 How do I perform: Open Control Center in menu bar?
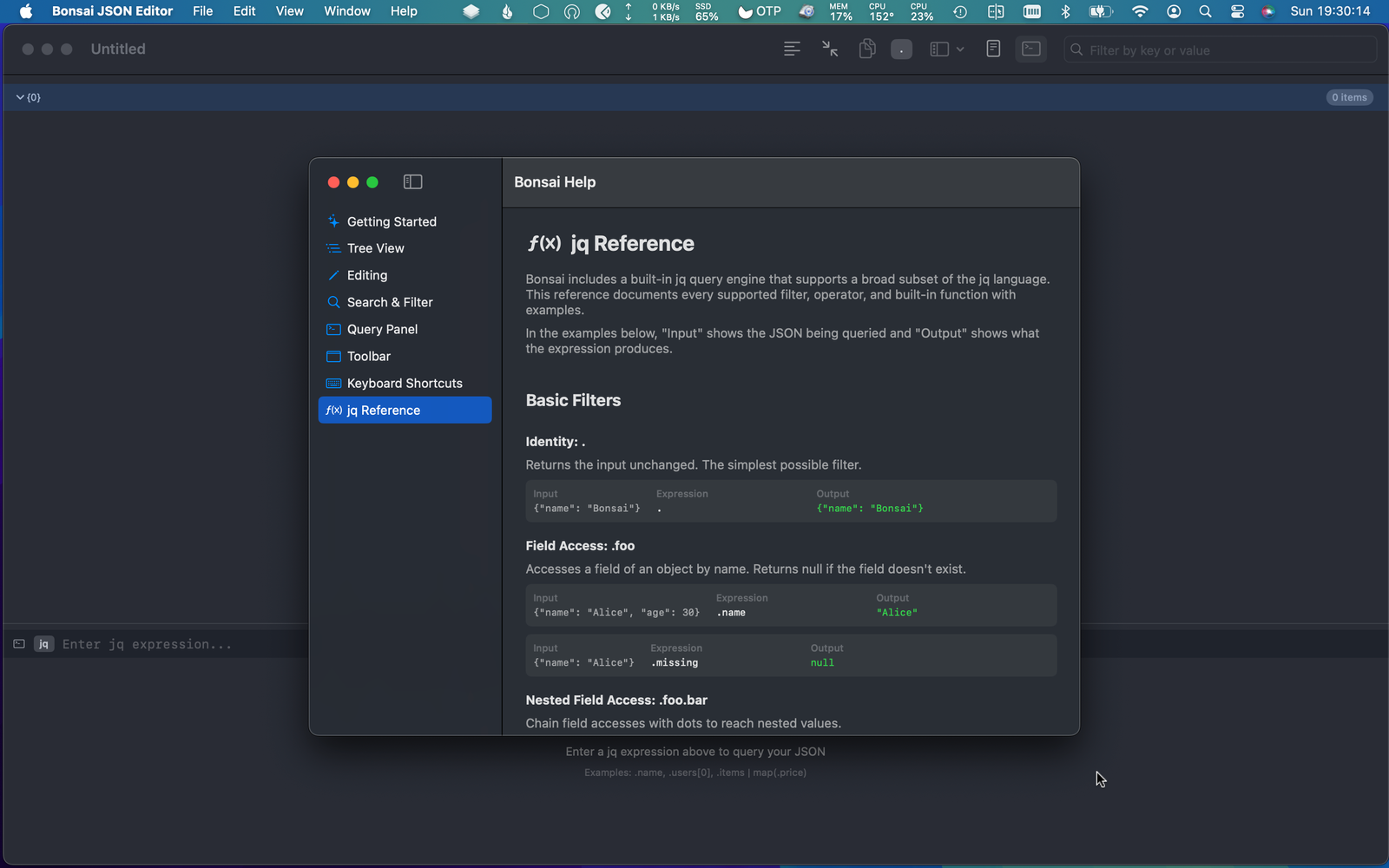[1237, 11]
